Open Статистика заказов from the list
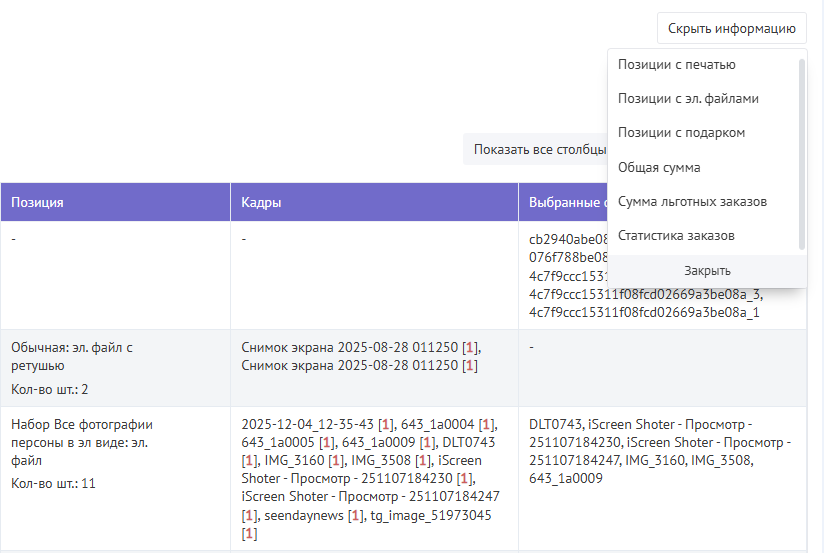824x553 pixels. click(676, 236)
